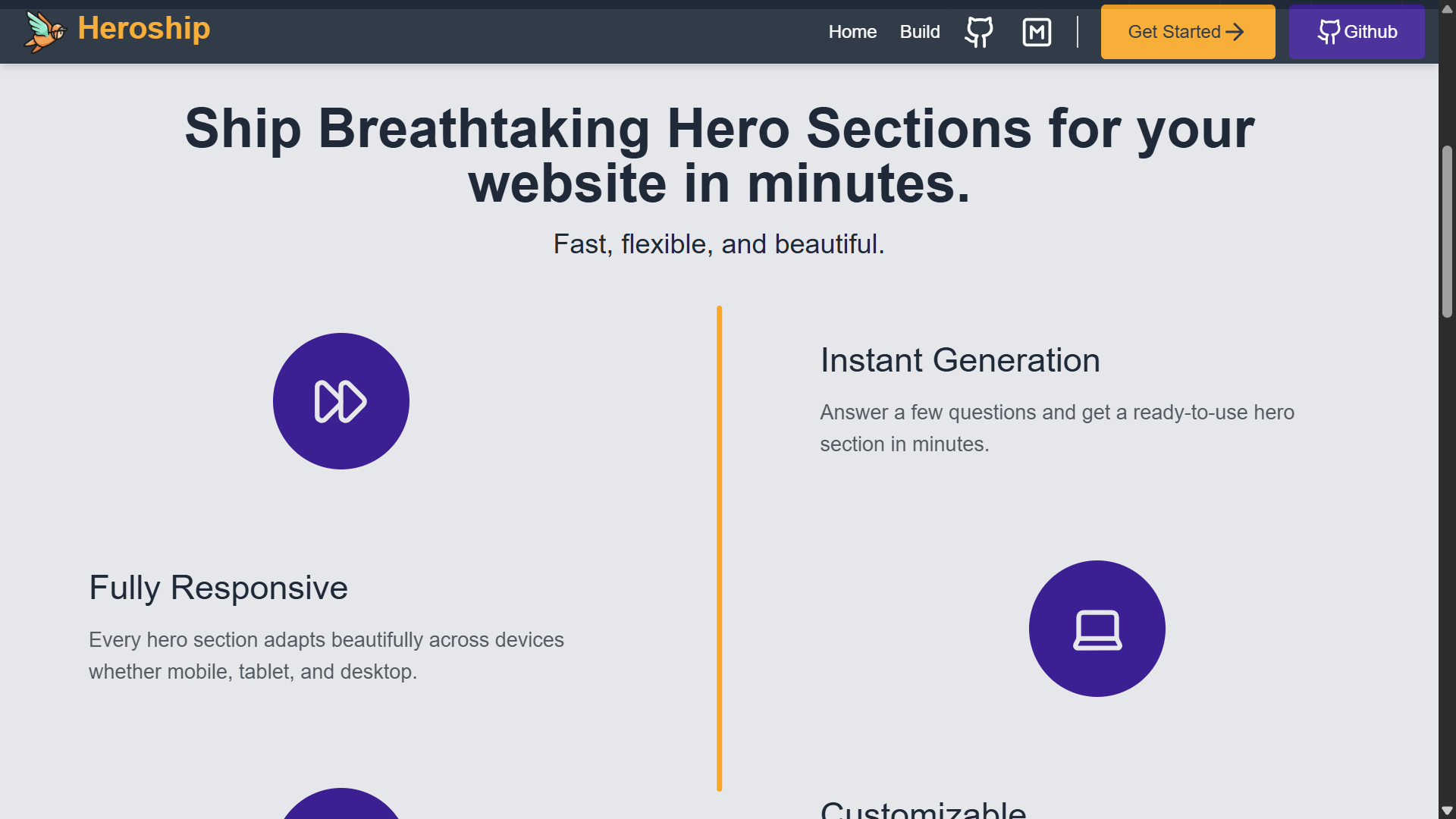Click the page's vertical scrollbar thumb
Image resolution: width=1456 pixels, height=819 pixels.
coord(1447,231)
